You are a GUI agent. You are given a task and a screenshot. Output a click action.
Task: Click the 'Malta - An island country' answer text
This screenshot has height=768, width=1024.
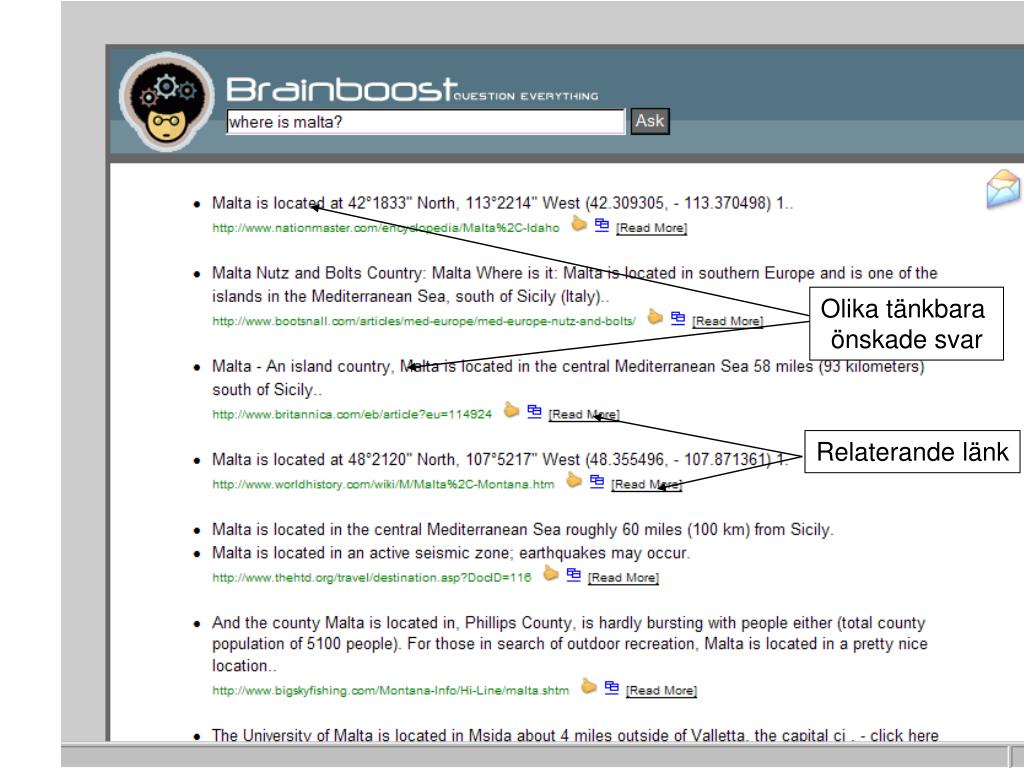click(x=568, y=377)
